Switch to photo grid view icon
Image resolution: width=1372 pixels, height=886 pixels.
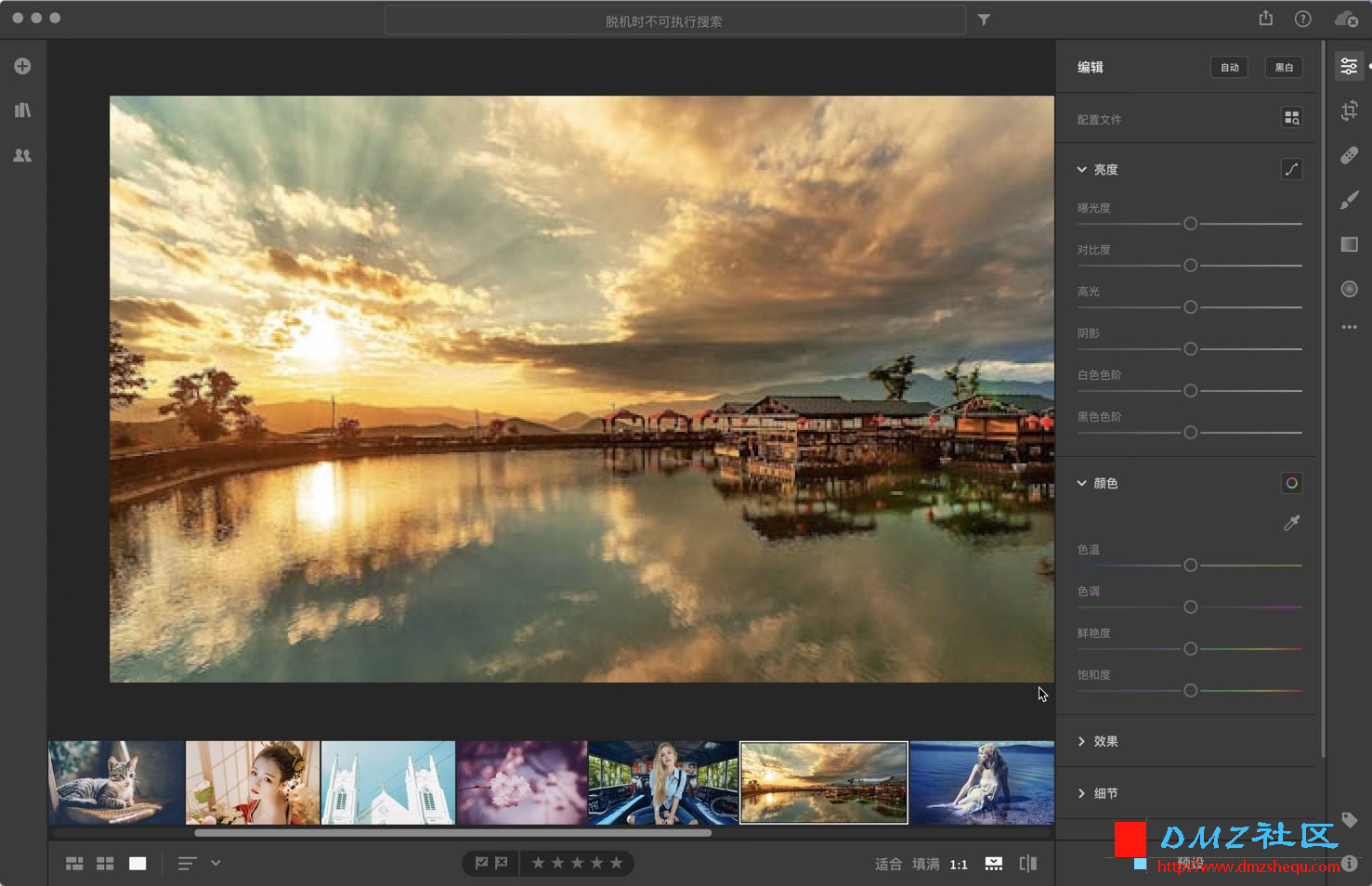(x=74, y=864)
